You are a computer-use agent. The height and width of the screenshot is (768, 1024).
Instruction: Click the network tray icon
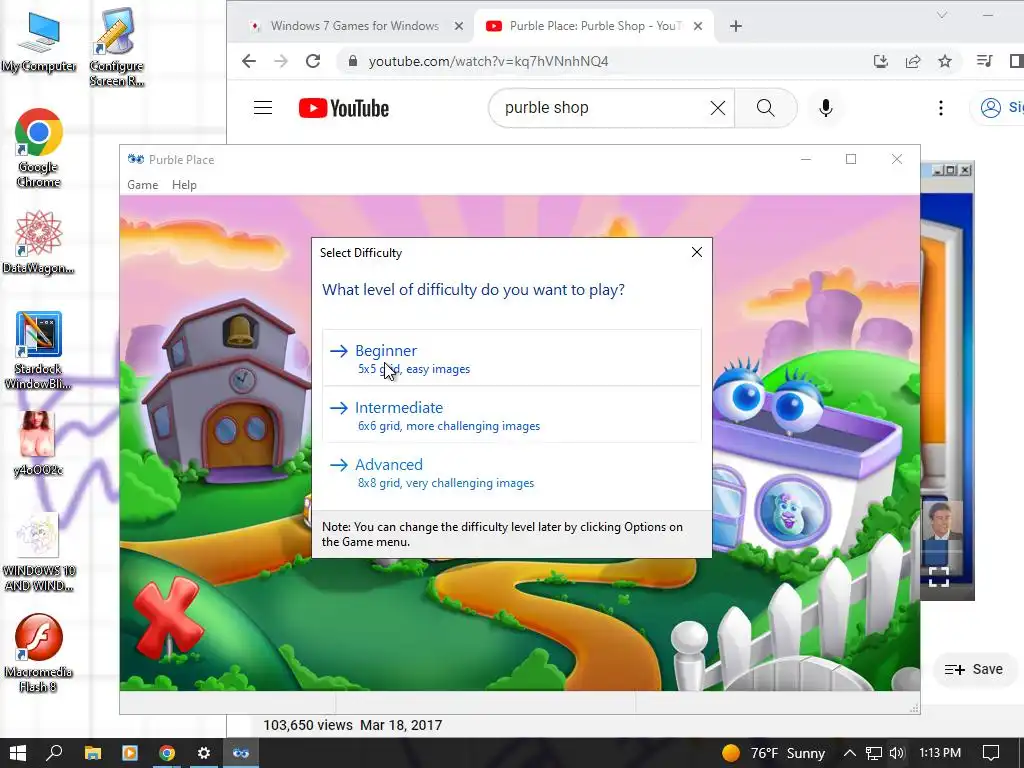click(874, 753)
